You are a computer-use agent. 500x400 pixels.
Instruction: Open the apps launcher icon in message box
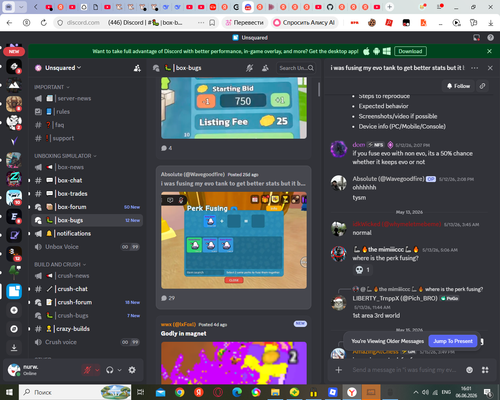point(485,370)
